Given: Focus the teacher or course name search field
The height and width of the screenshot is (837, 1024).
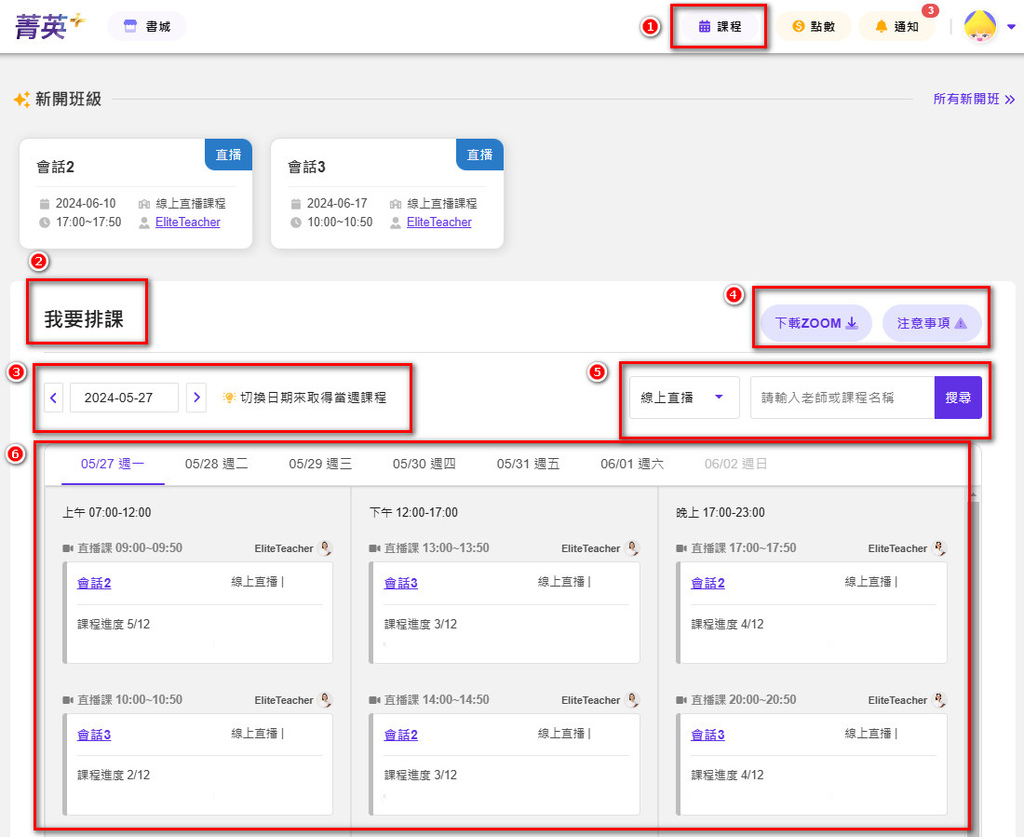Looking at the screenshot, I should (x=842, y=397).
